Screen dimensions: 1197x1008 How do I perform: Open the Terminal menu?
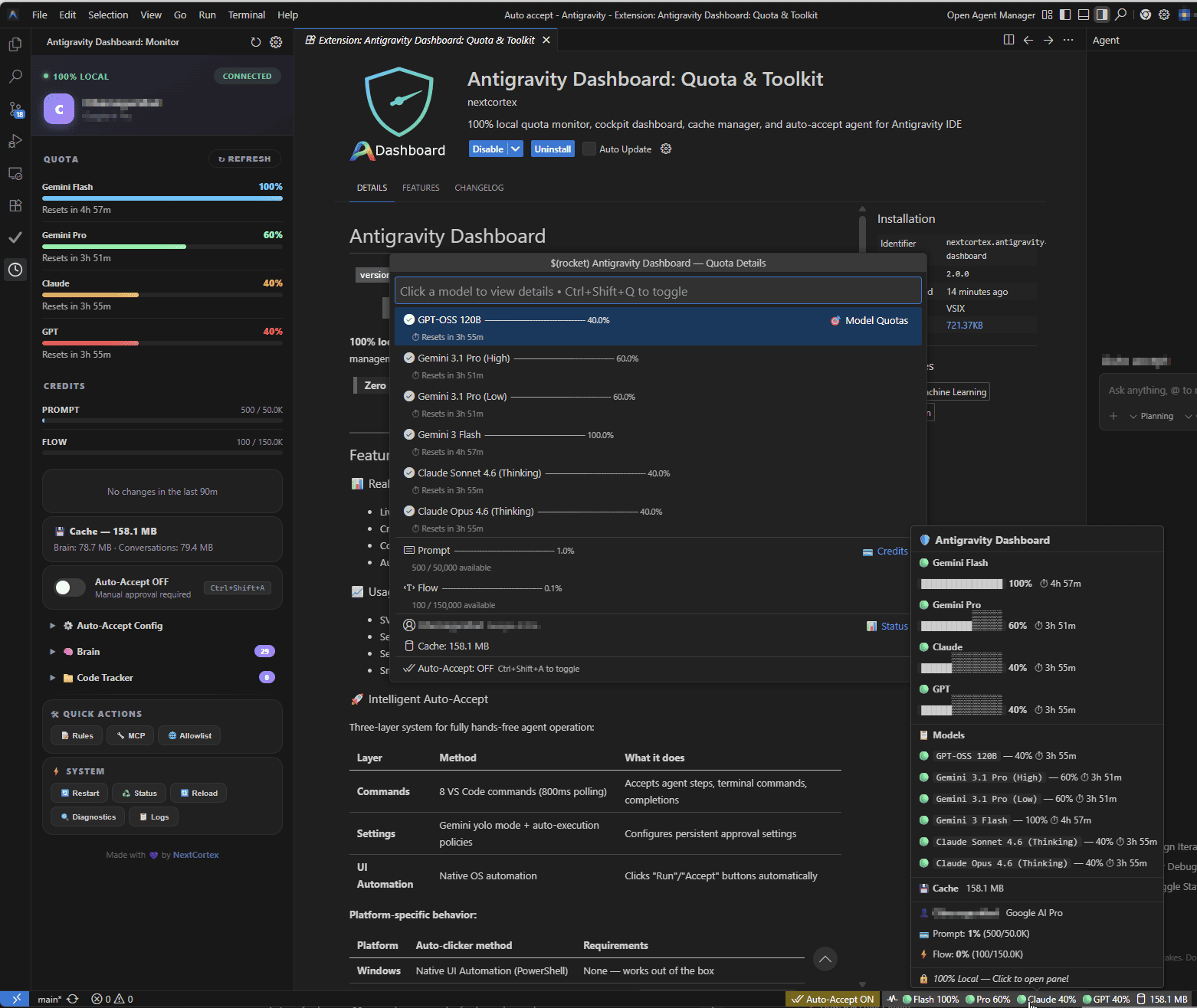247,15
